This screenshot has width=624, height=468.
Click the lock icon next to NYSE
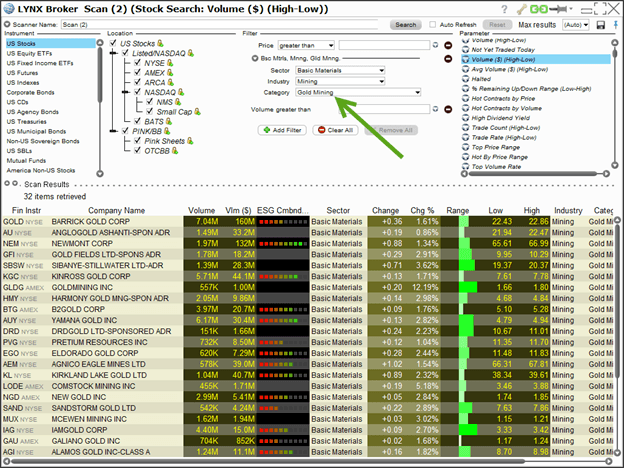tap(170, 62)
